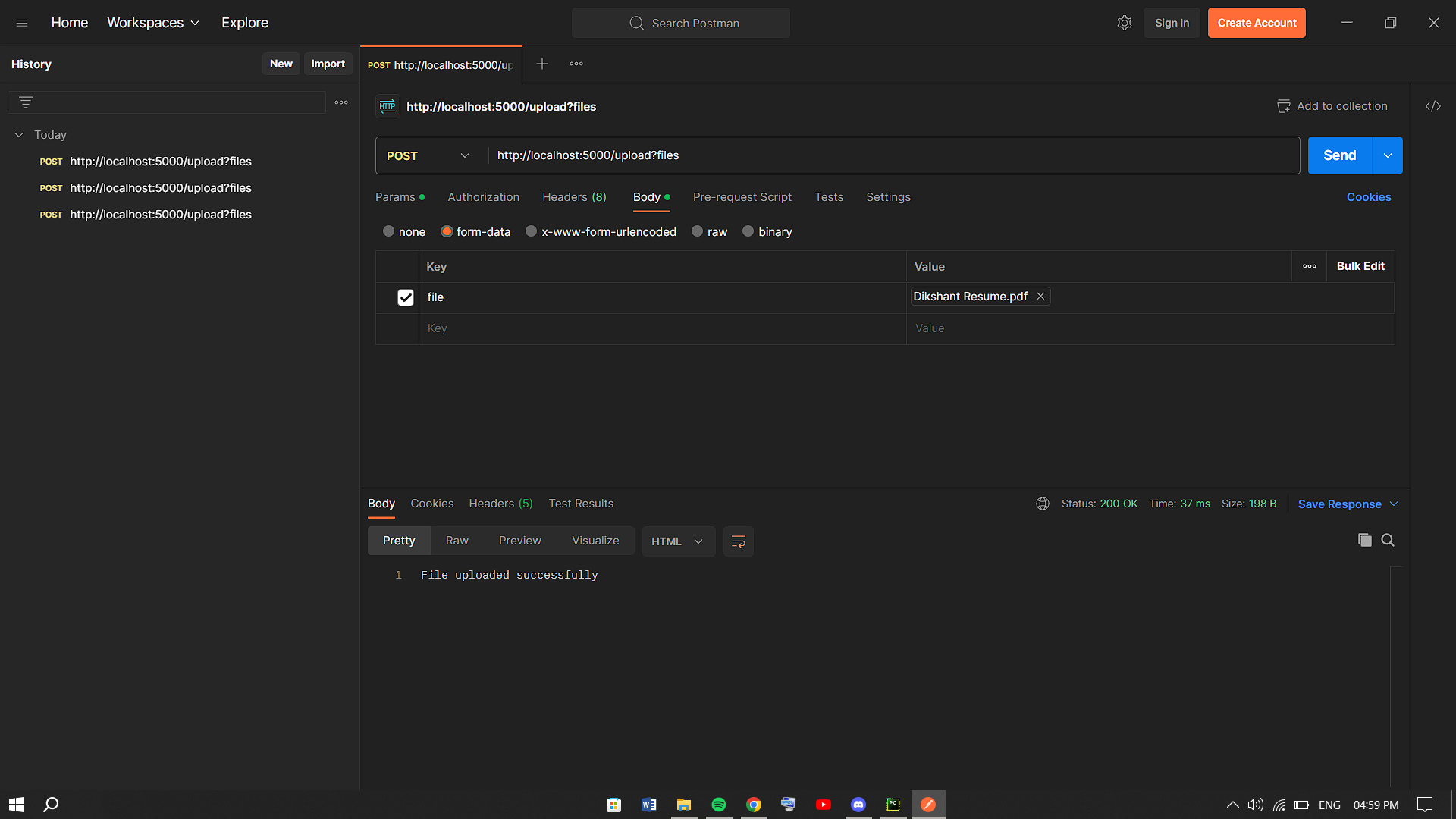Screen dimensions: 1456x819
Task: Uncheck the file key row checkbox
Action: click(405, 297)
